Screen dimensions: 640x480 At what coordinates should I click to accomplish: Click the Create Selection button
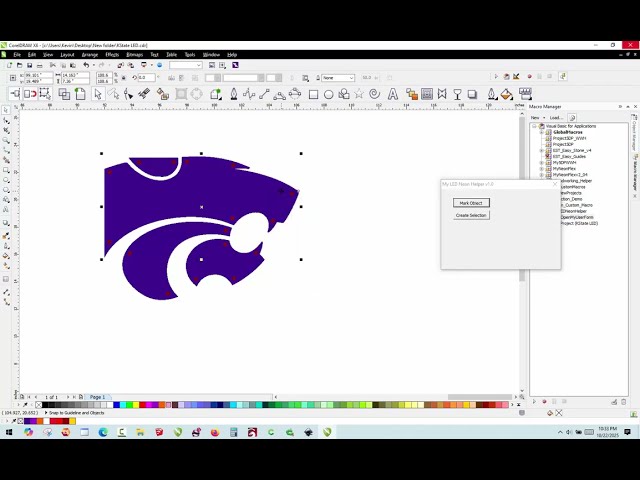pyautogui.click(x=471, y=215)
